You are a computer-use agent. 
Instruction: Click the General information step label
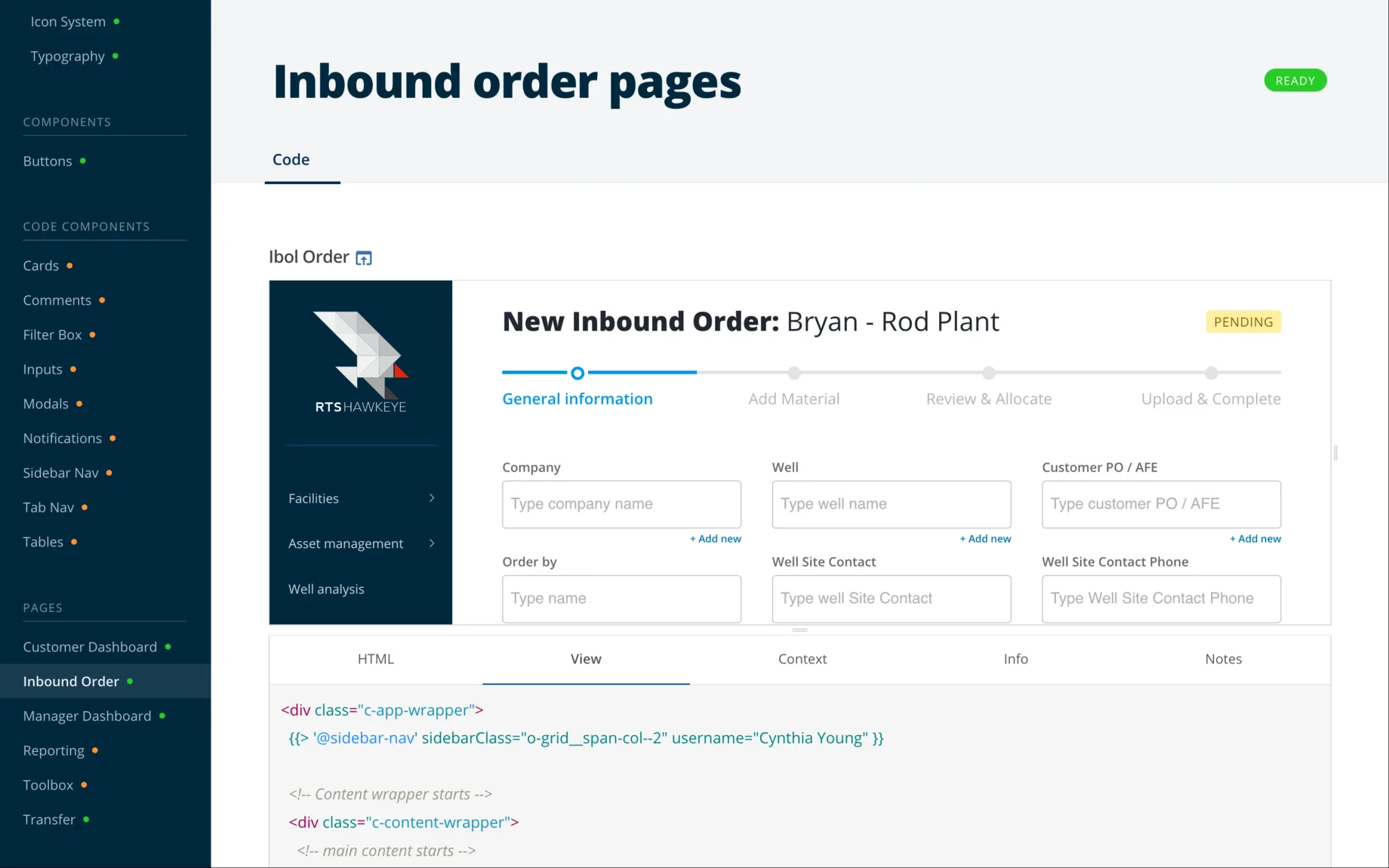pyautogui.click(x=577, y=399)
